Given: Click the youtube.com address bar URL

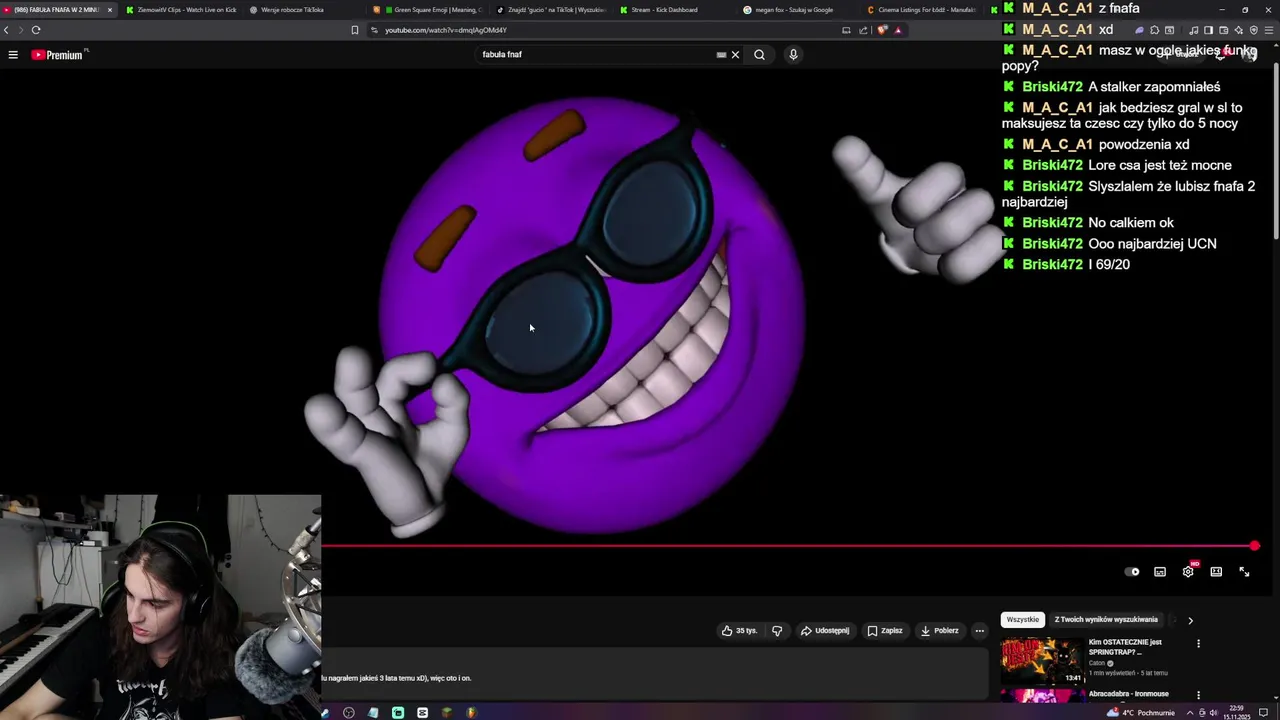Looking at the screenshot, I should tap(446, 30).
